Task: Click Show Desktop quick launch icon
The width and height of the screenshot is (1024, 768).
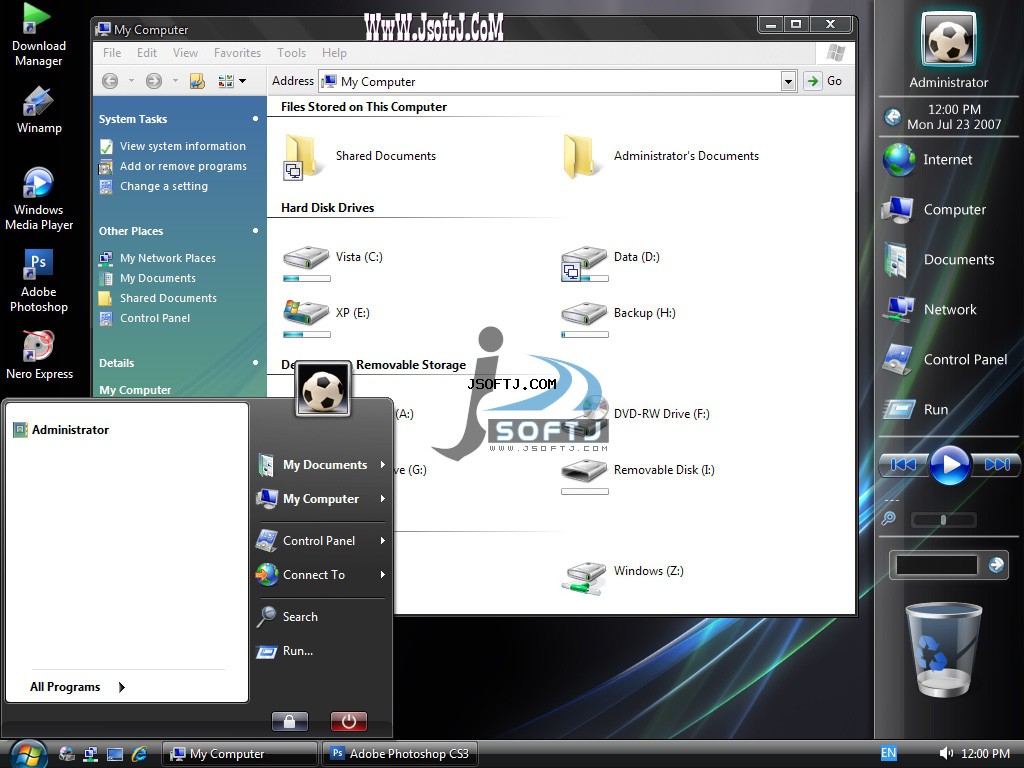Action: 115,754
